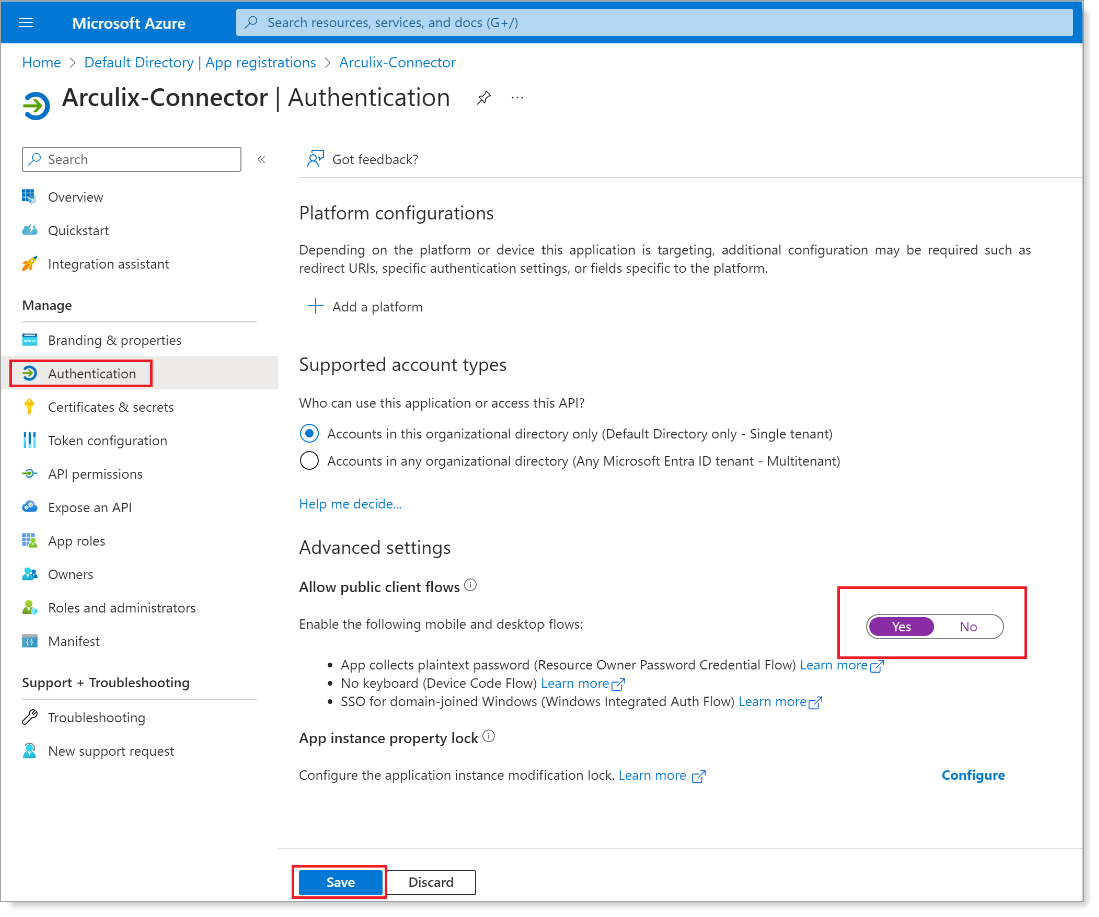
Task: Click Arculix-Connector breadcrumb link
Action: pyautogui.click(x=397, y=62)
